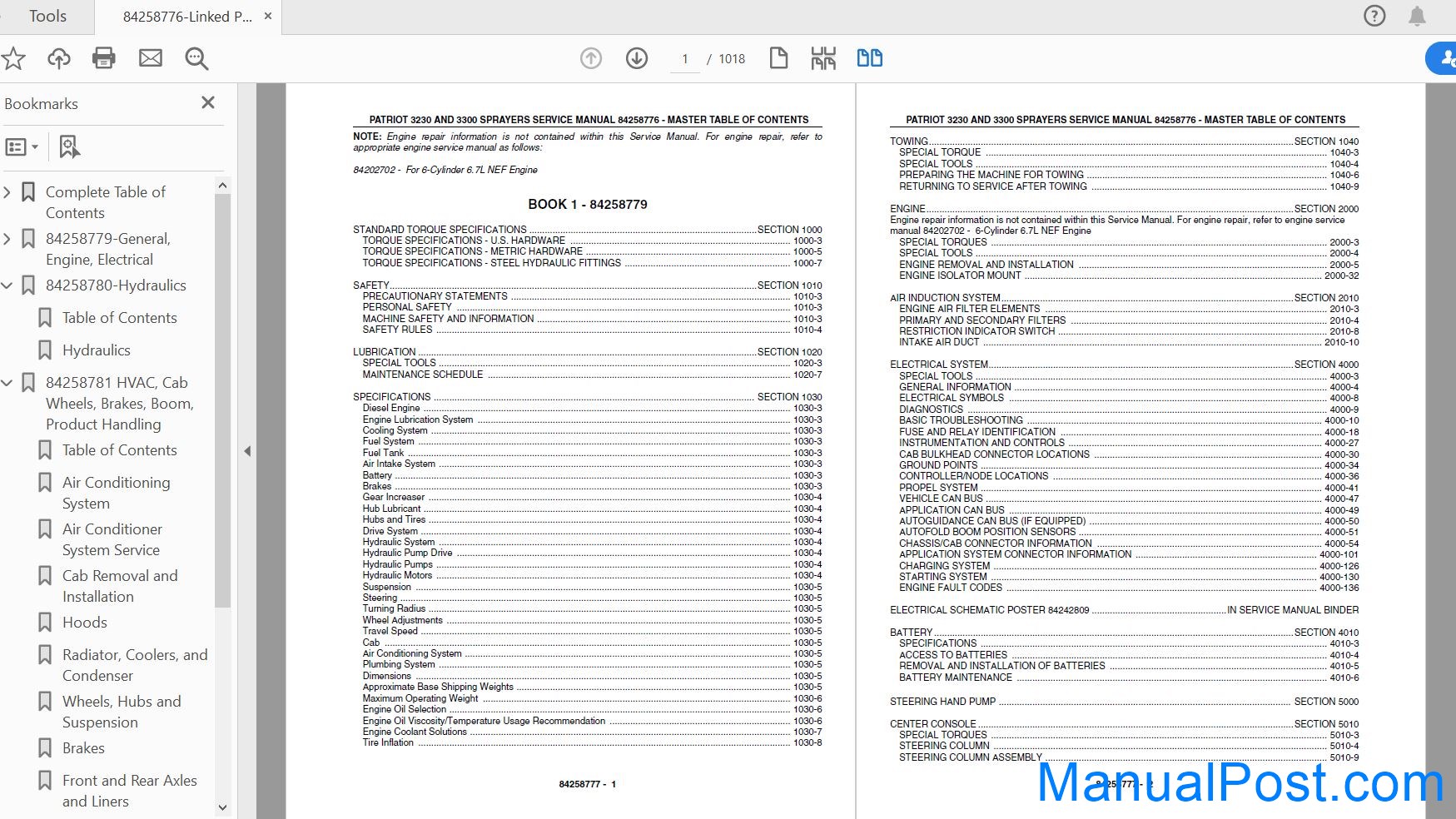Switch to 84258776-Linked P... document tab
This screenshot has width=1456, height=819.
tap(187, 17)
